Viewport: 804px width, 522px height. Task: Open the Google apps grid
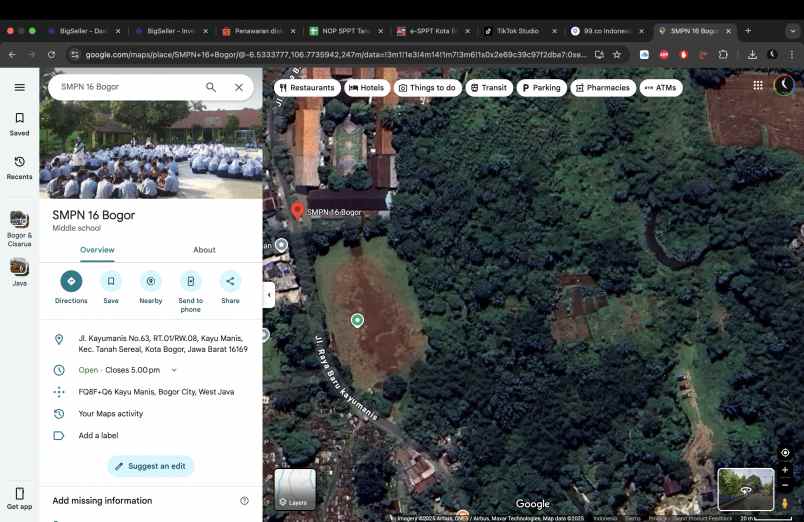758,86
